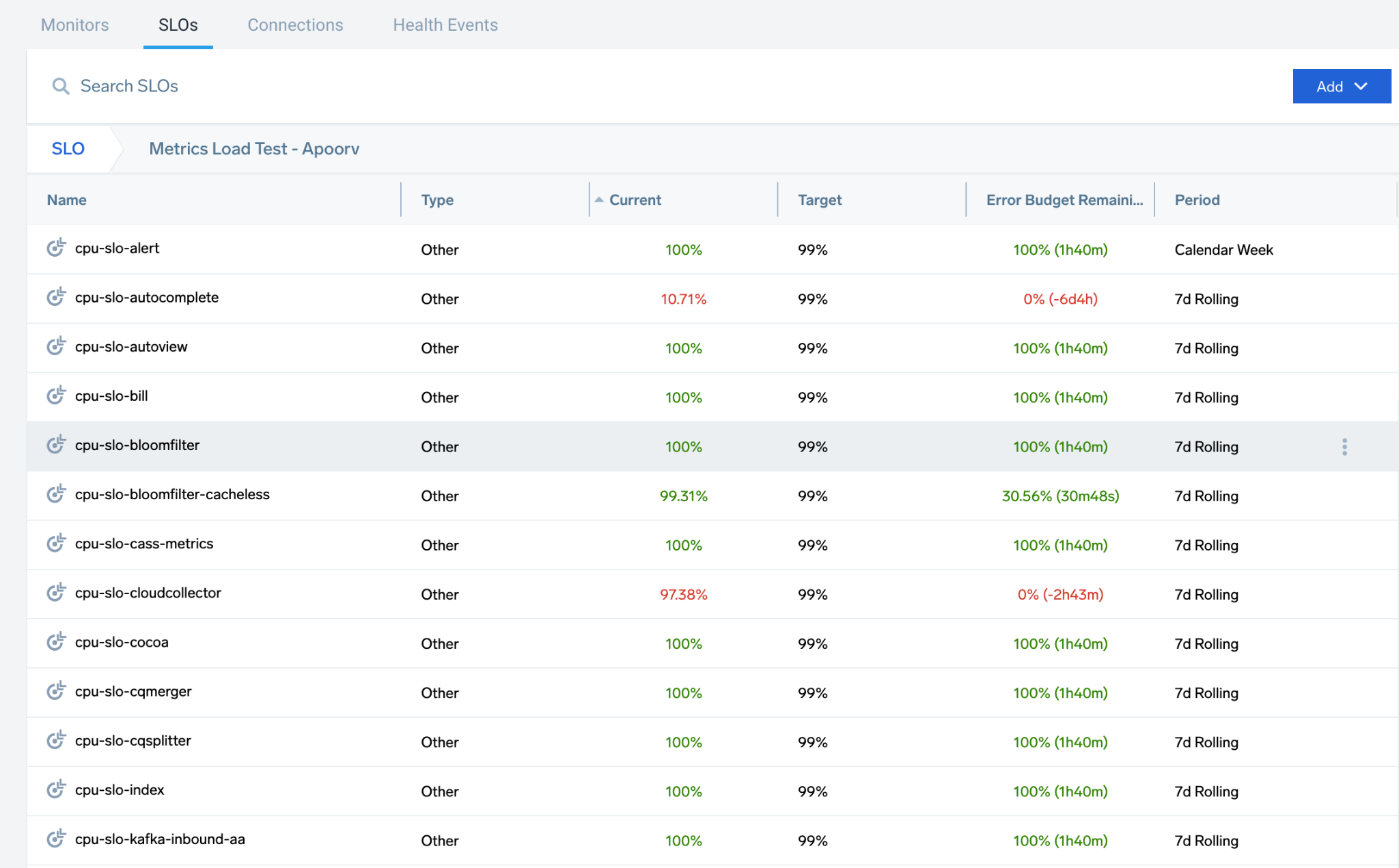Click the gauge icon beside cpu-slo-bill
1399x868 pixels.
57,395
